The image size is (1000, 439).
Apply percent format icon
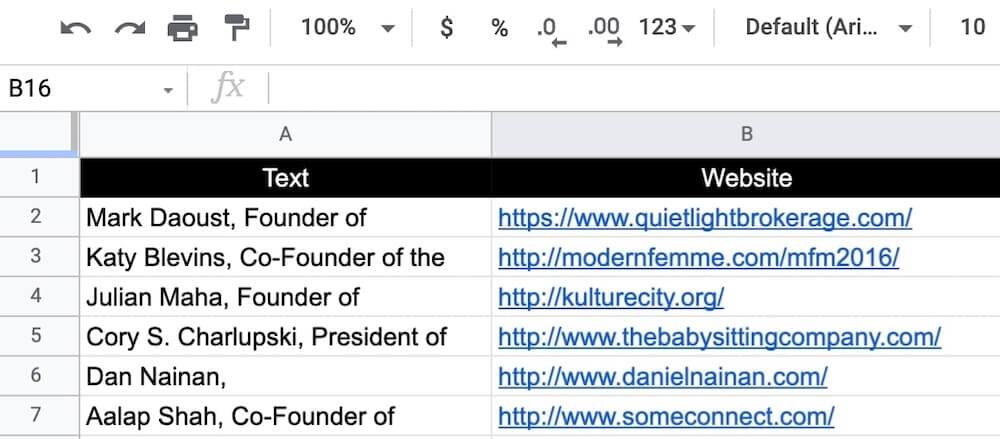click(x=499, y=28)
